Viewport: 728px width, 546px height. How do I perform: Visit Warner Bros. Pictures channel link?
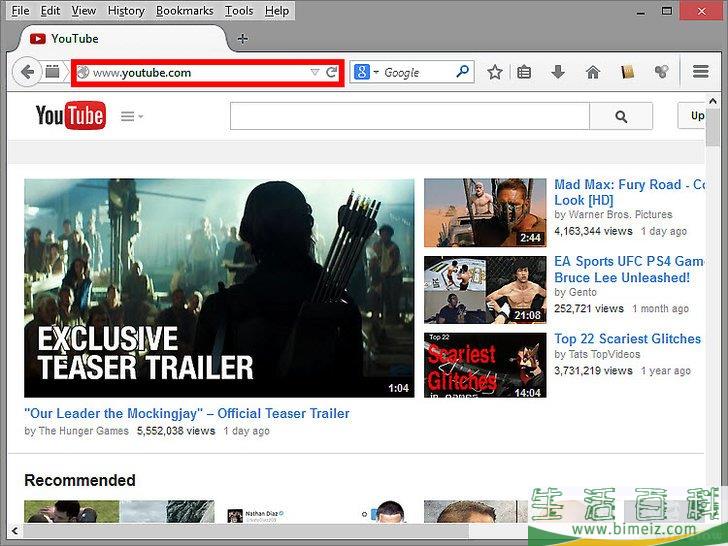pyautogui.click(x=620, y=214)
